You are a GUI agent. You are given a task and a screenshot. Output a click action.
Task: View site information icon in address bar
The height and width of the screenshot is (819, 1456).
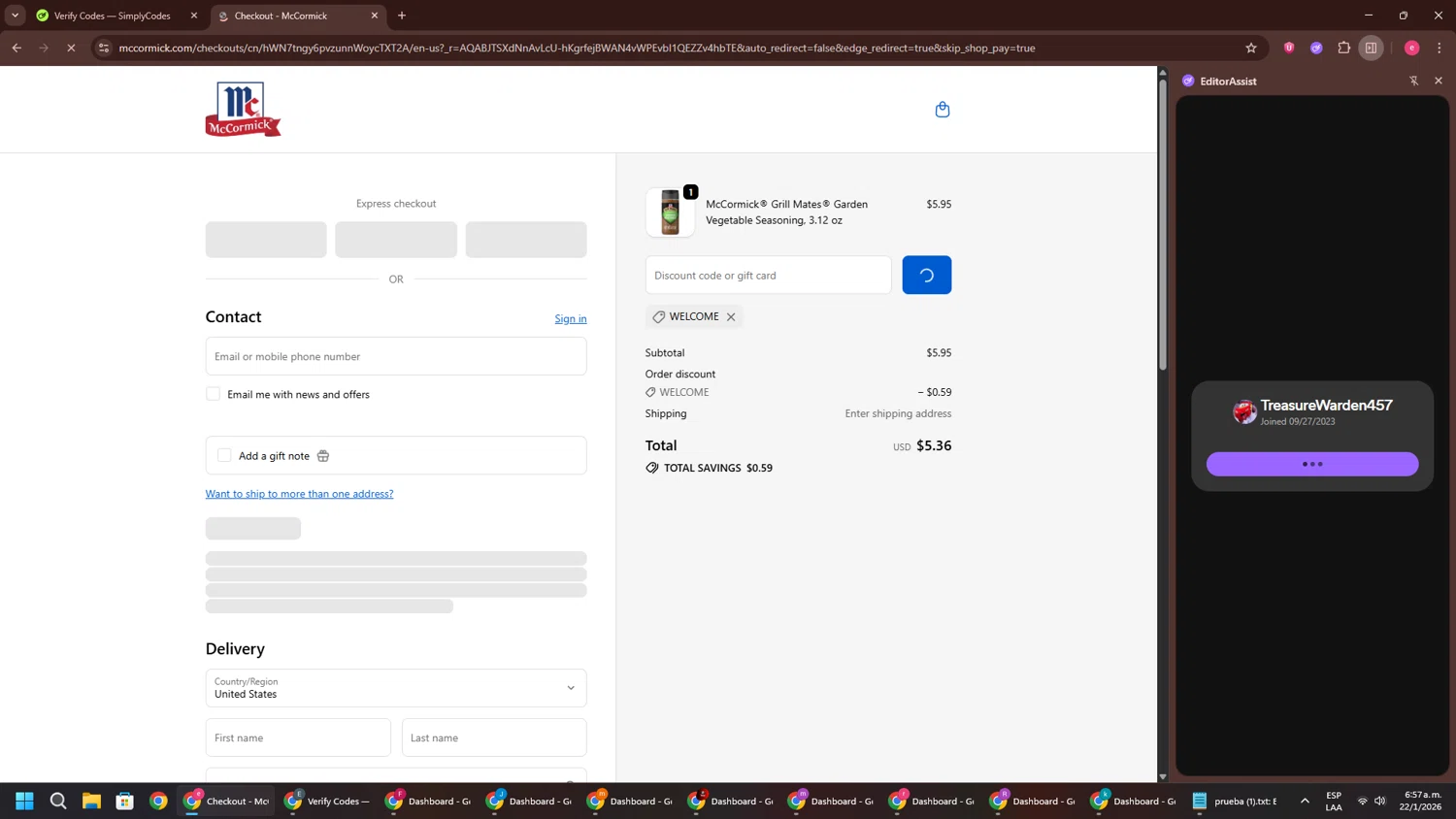(104, 48)
